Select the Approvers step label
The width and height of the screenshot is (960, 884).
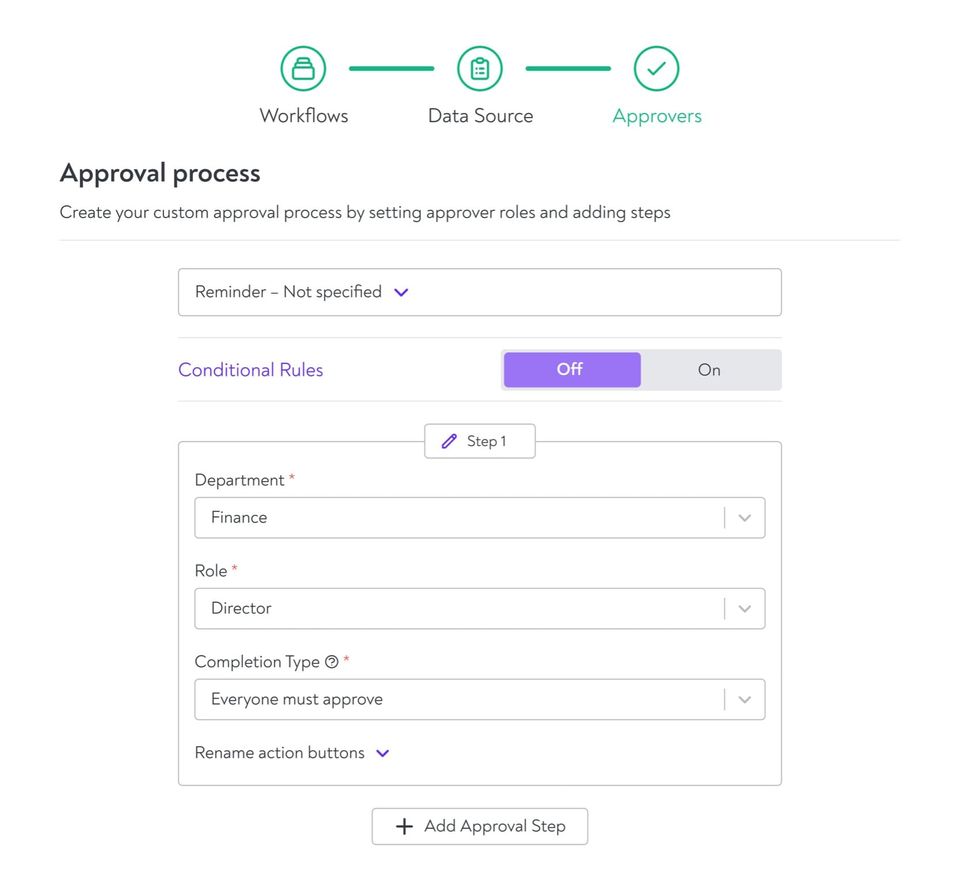[x=657, y=116]
